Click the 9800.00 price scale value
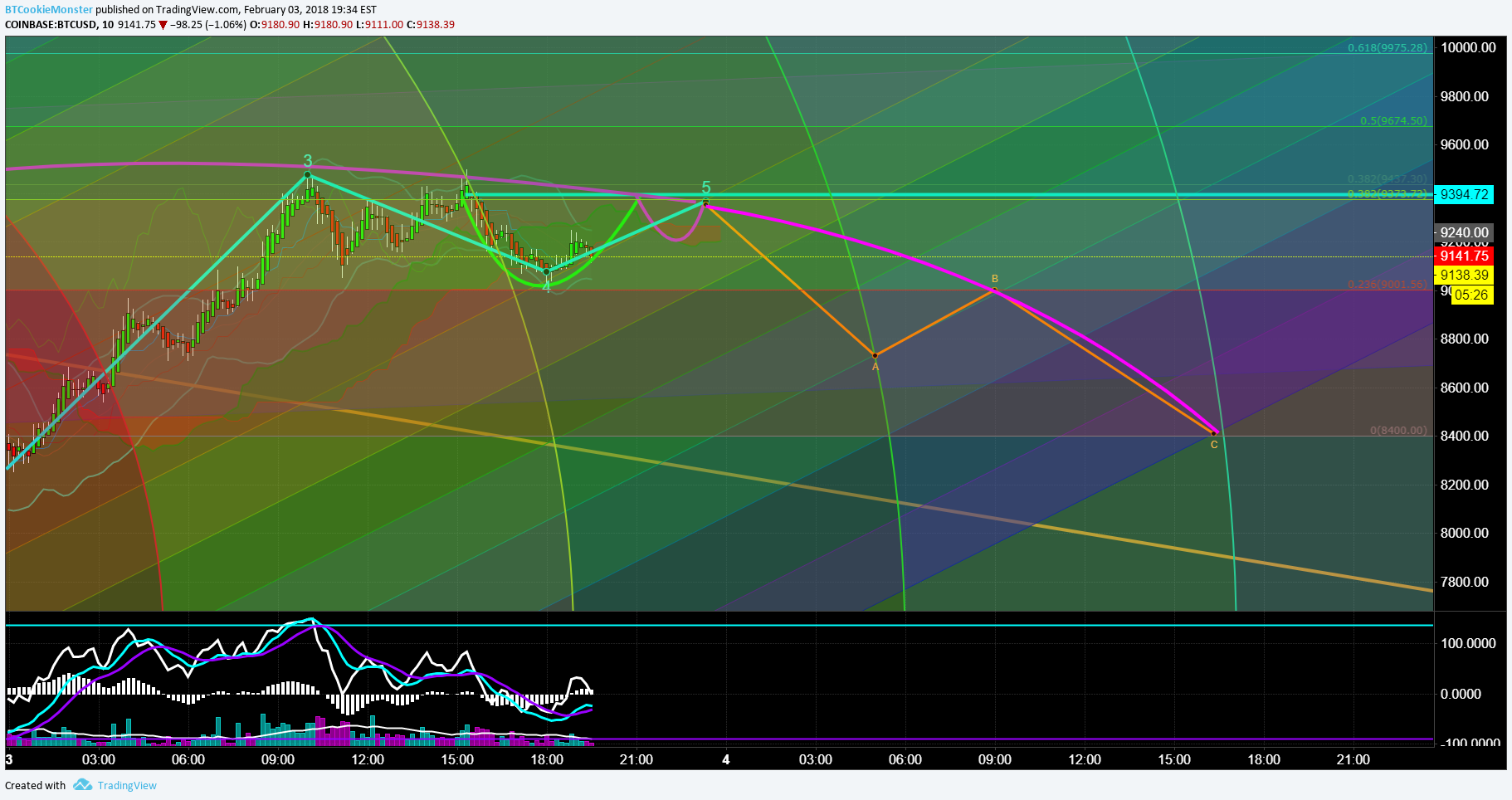The height and width of the screenshot is (800, 1512). pos(1465,96)
